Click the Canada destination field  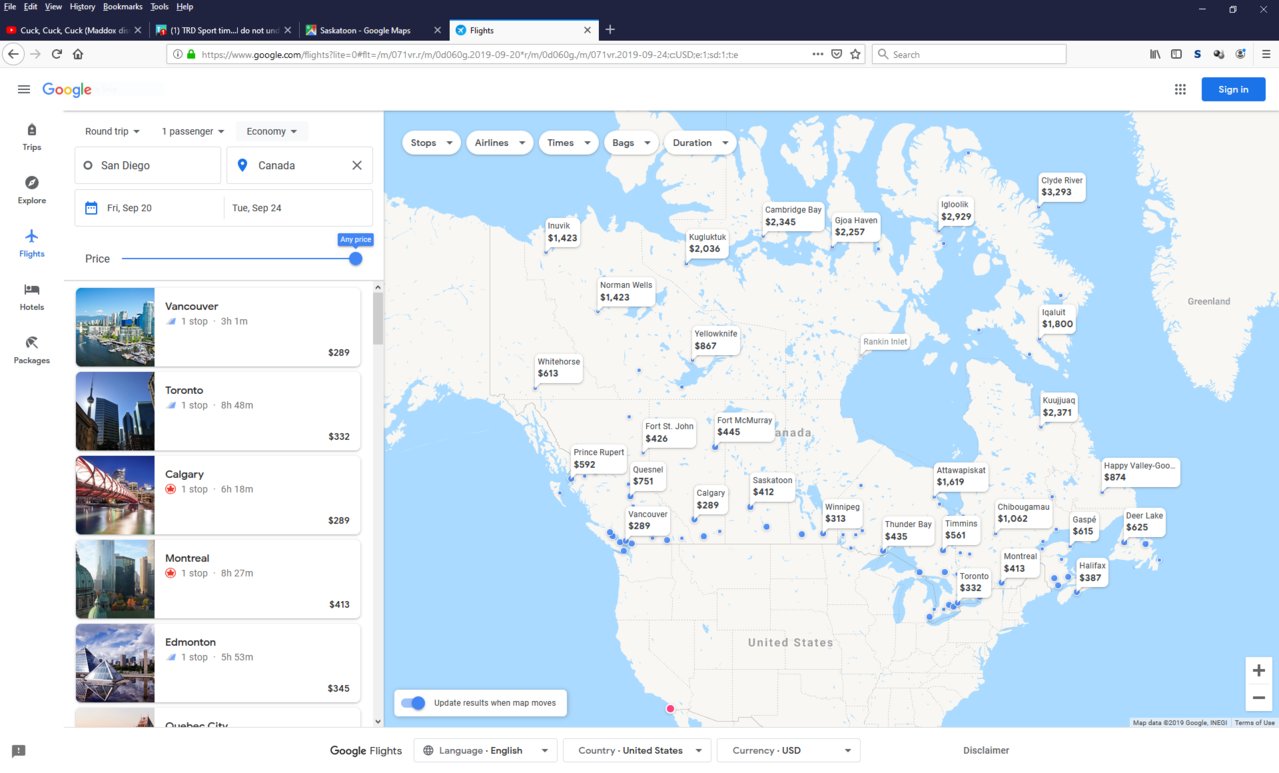[x=299, y=165]
